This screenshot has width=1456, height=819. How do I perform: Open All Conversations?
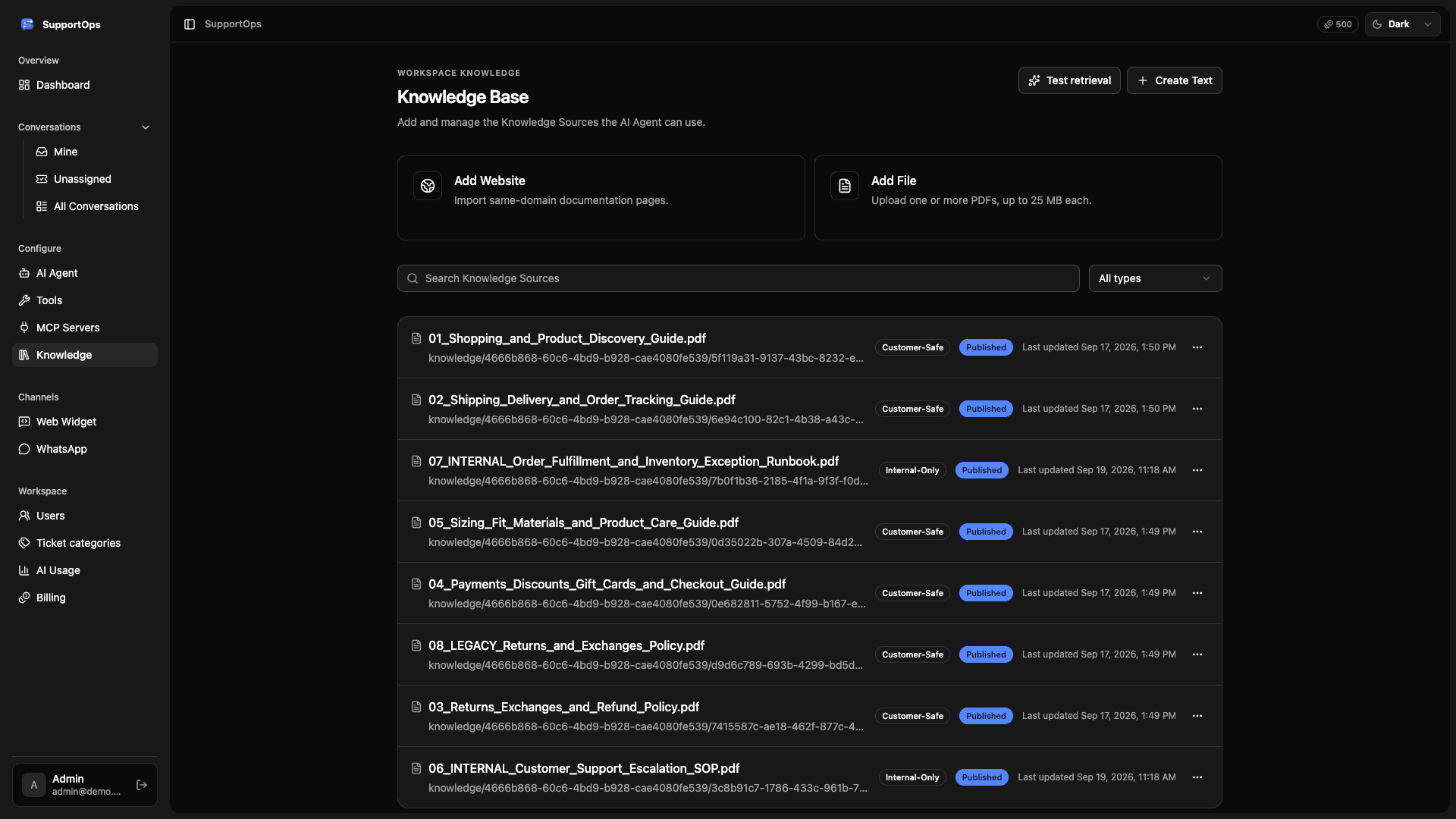(93, 206)
